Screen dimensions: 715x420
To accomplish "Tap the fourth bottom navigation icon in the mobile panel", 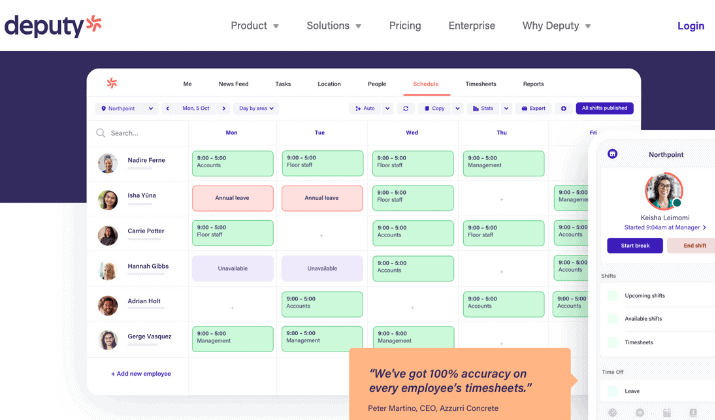I will coord(693,413).
